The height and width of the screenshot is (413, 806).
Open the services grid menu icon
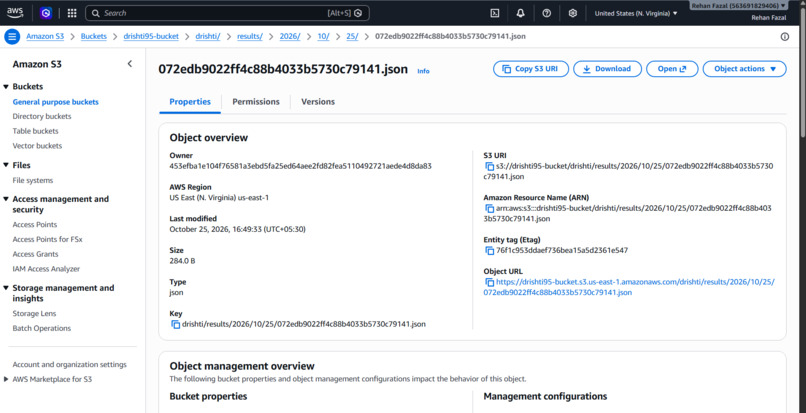point(72,13)
